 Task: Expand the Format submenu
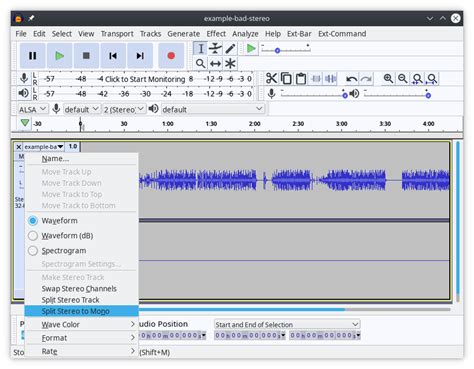(82, 338)
